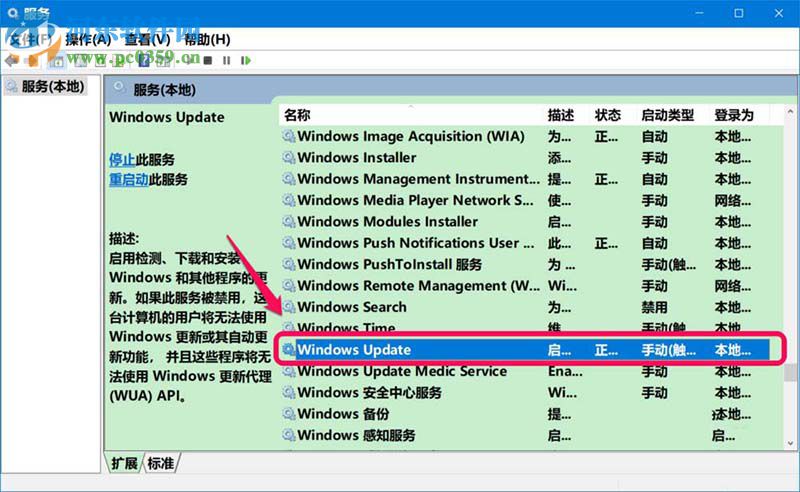Click the 重启动 link to restart service
Image resolution: width=800 pixels, height=492 pixels.
(x=129, y=180)
